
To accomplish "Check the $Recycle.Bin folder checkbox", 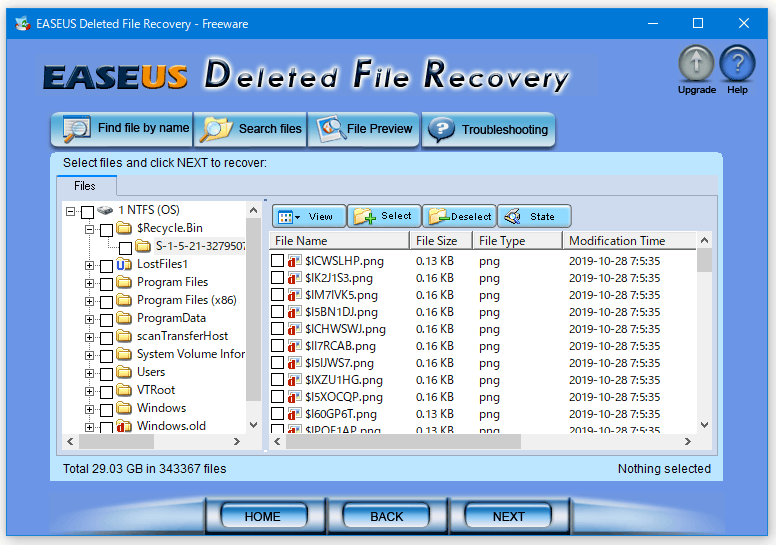I will (106, 230).
